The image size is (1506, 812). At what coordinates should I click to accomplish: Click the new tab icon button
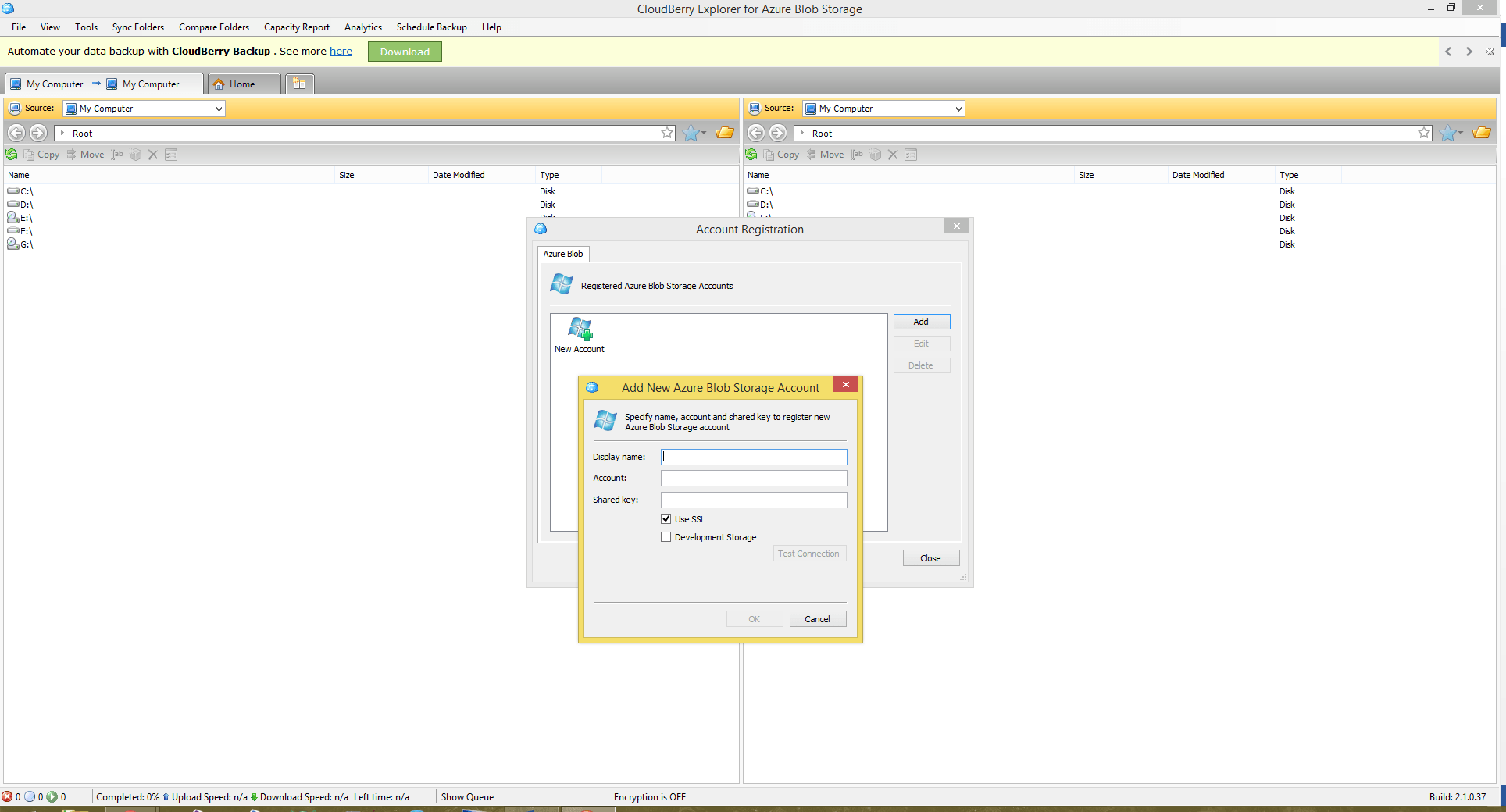[299, 84]
